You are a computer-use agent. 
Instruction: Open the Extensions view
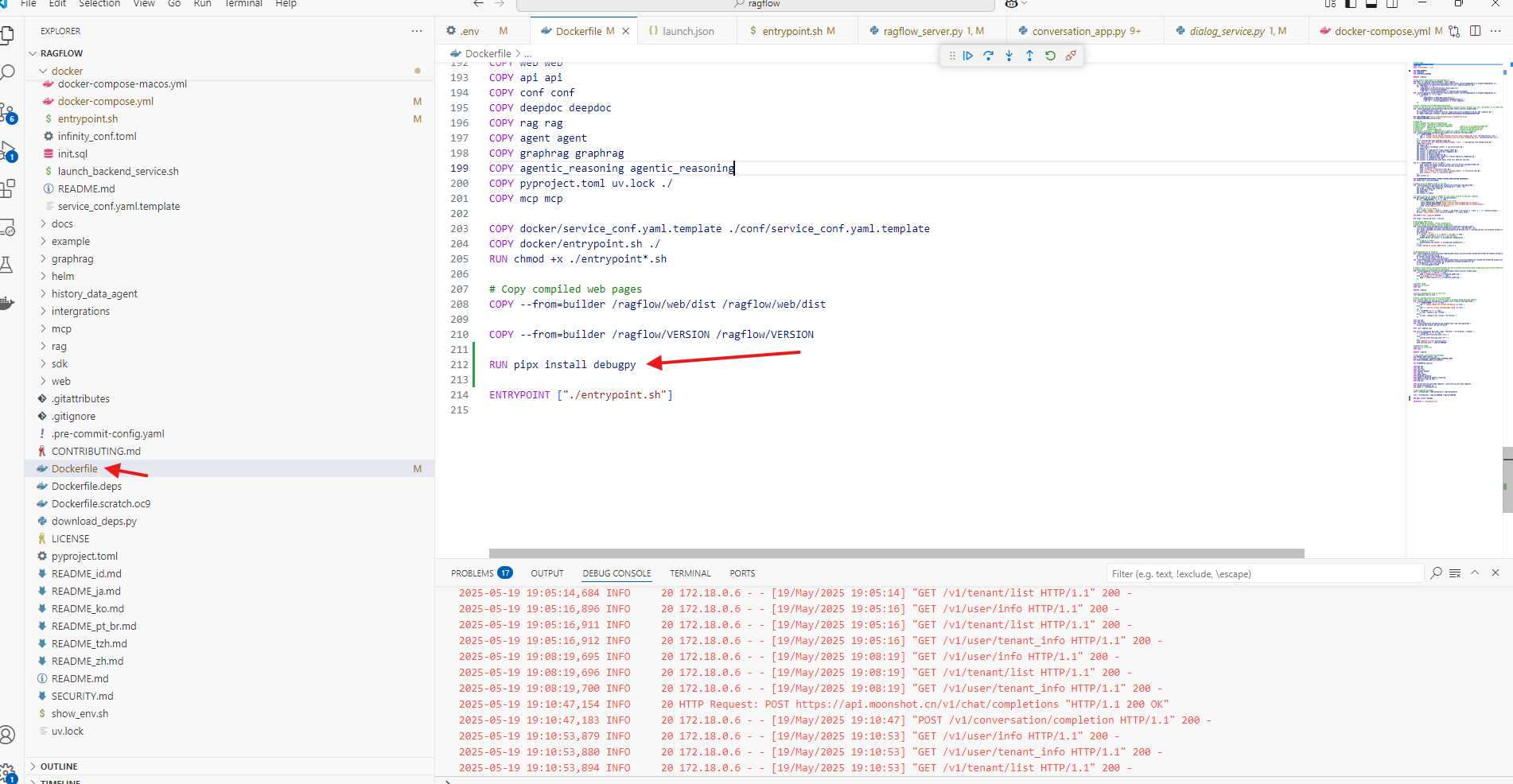click(10, 188)
